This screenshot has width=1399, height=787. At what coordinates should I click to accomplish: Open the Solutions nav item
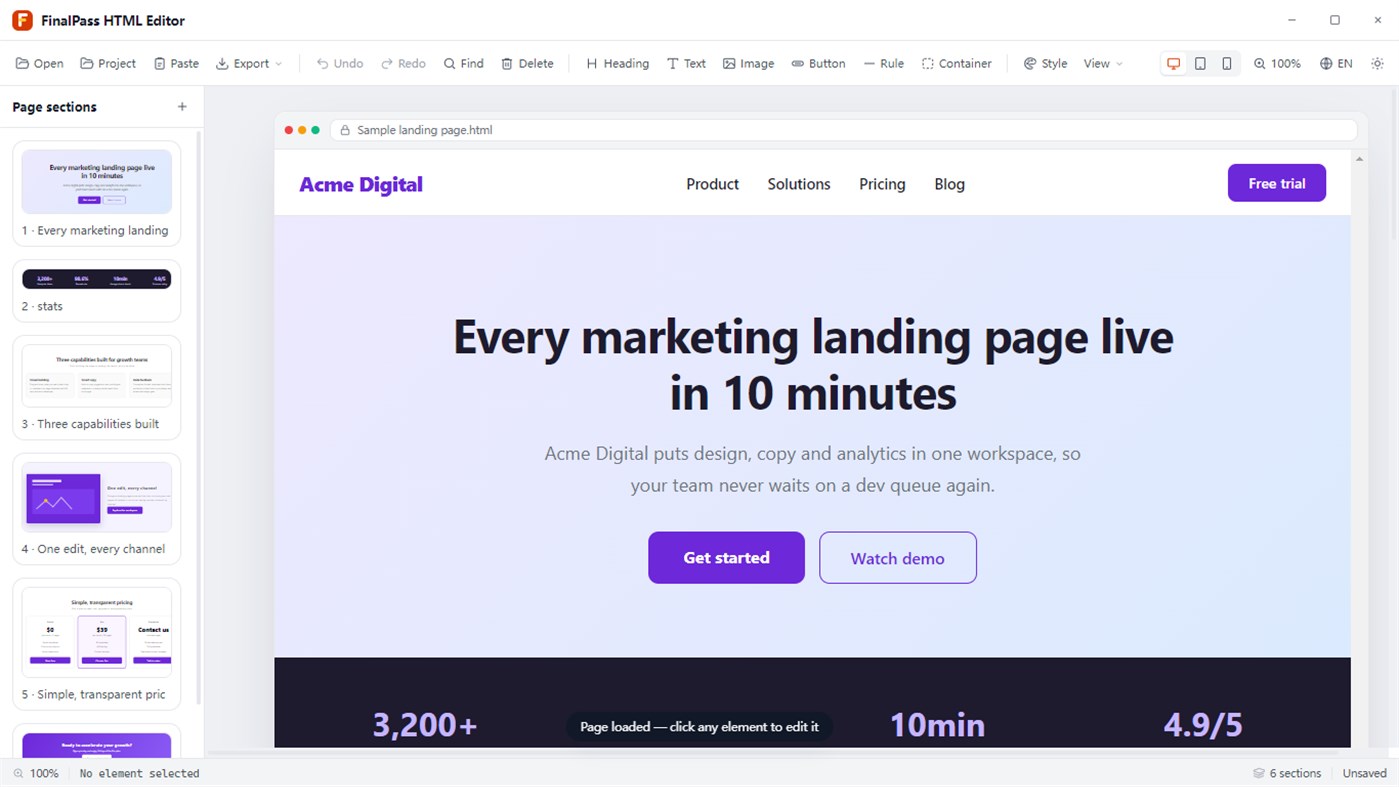point(799,184)
